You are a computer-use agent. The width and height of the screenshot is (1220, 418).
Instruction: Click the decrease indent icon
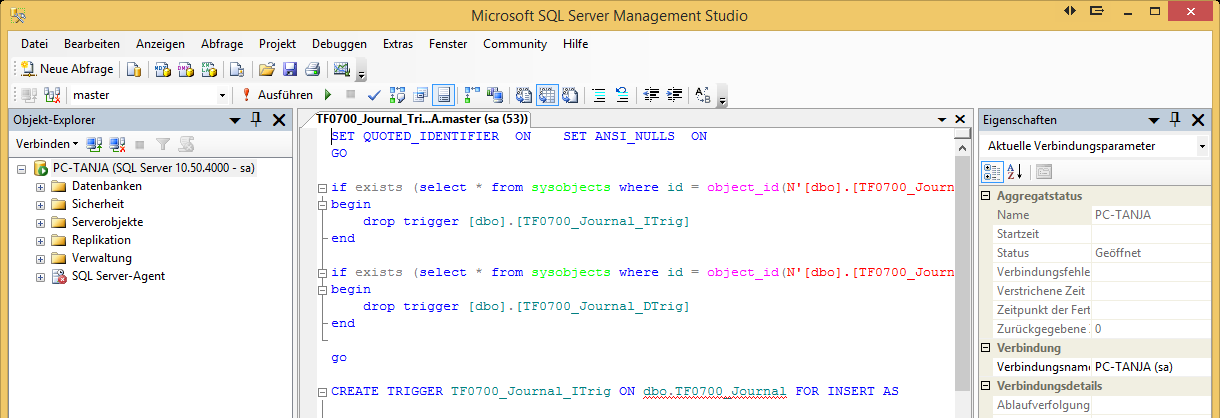(x=651, y=95)
